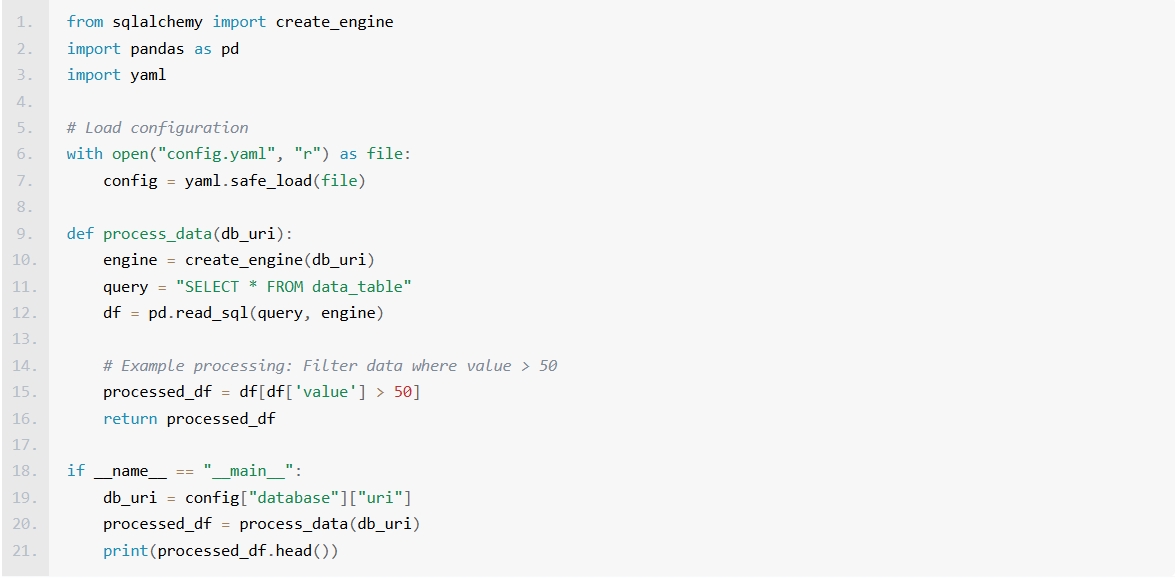Click process_data(db_uri) call on line 20
The height and width of the screenshot is (579, 1176).
[x=330, y=524]
